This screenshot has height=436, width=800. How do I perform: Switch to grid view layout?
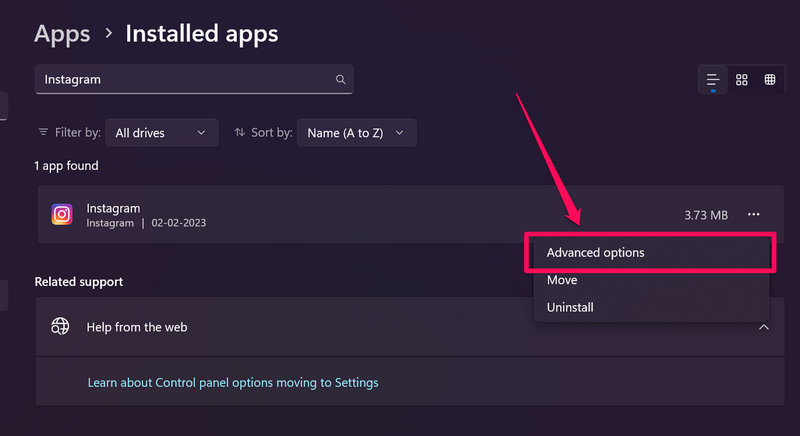(x=742, y=80)
